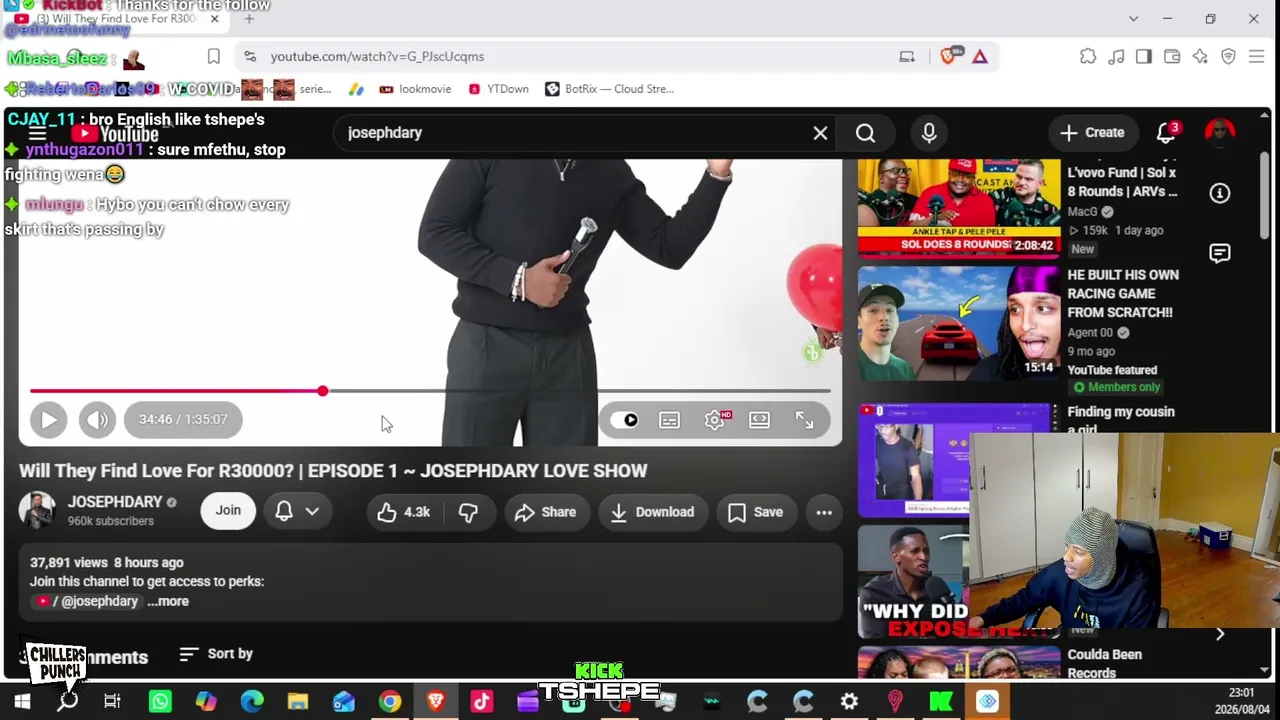Open a new browser tab

click(249, 19)
